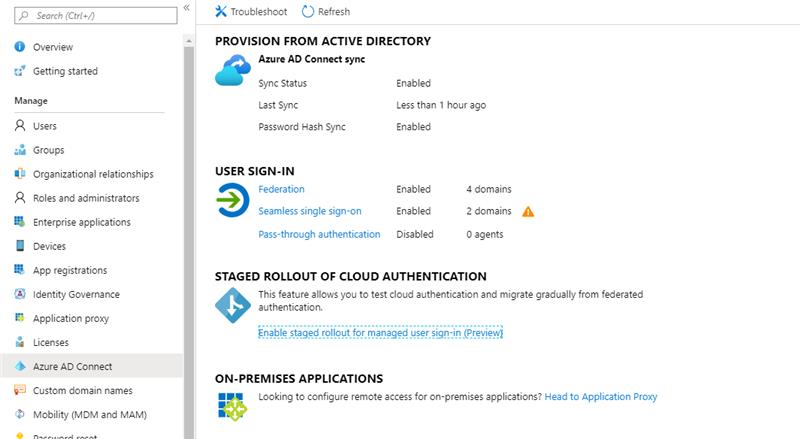Click the sidebar vertical scrollbar

pos(189,200)
